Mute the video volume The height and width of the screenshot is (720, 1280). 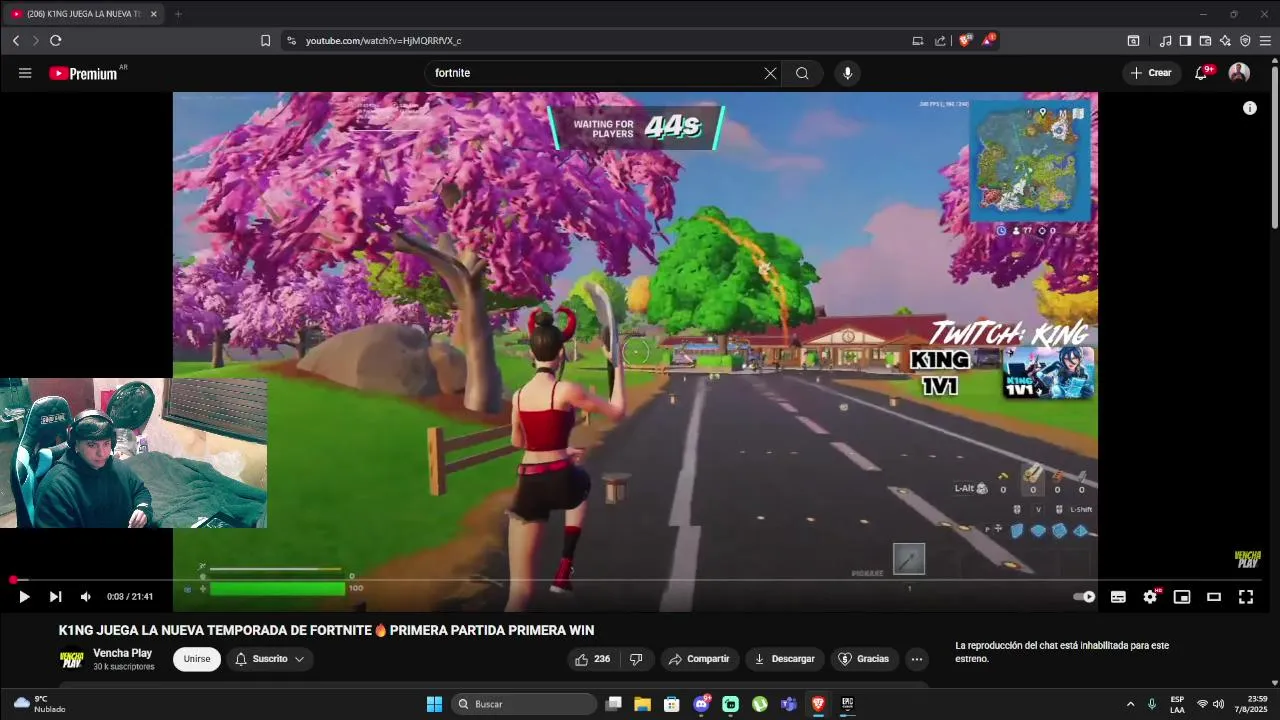click(86, 597)
